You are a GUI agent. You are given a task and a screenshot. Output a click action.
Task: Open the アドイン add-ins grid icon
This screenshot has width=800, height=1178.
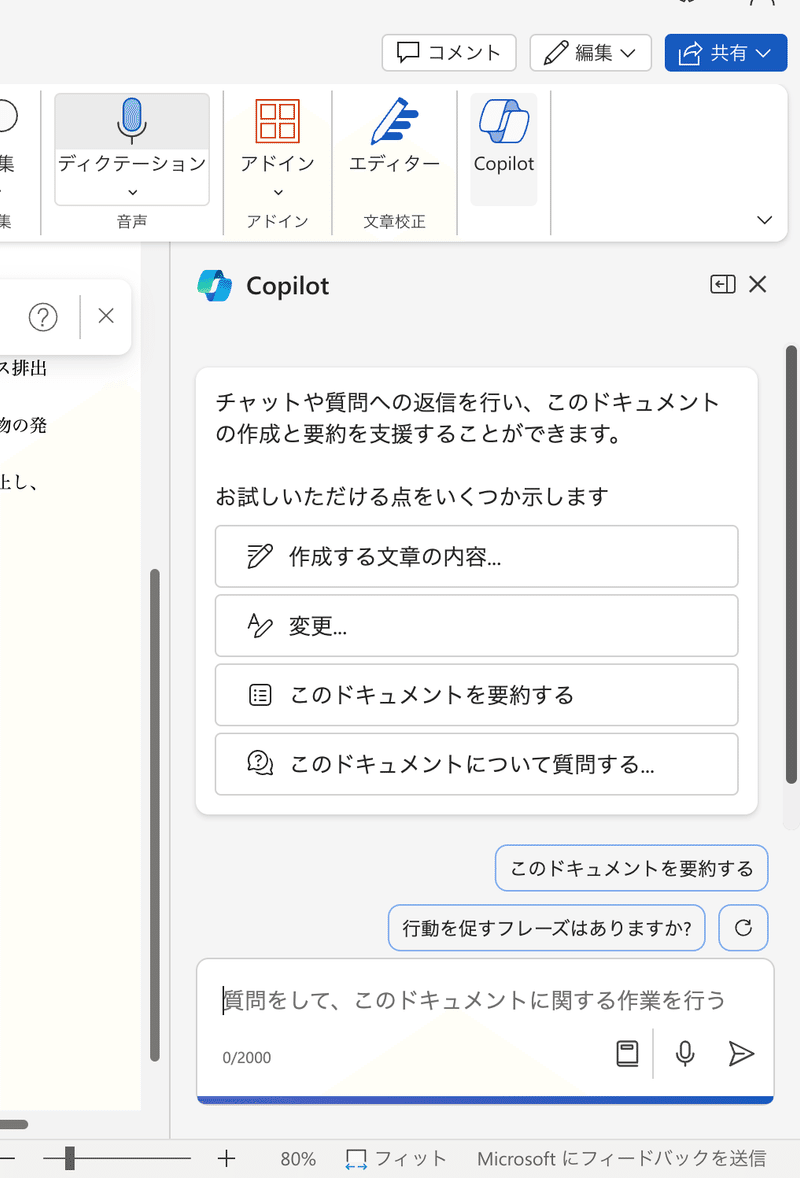[x=277, y=121]
